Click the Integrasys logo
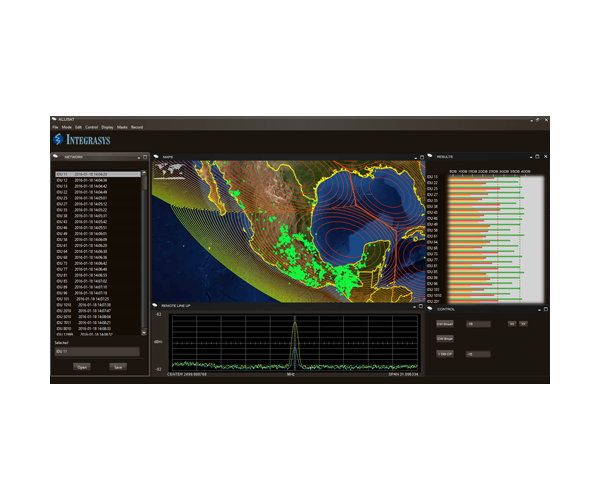The height and width of the screenshot is (500, 600). click(x=82, y=139)
